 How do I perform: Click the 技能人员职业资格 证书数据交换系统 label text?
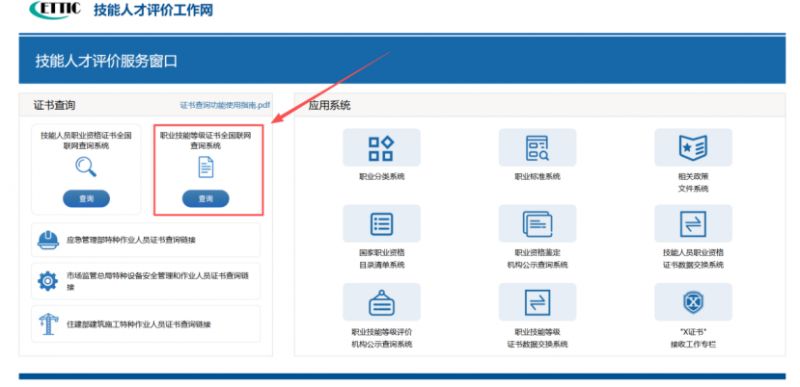pos(693,259)
